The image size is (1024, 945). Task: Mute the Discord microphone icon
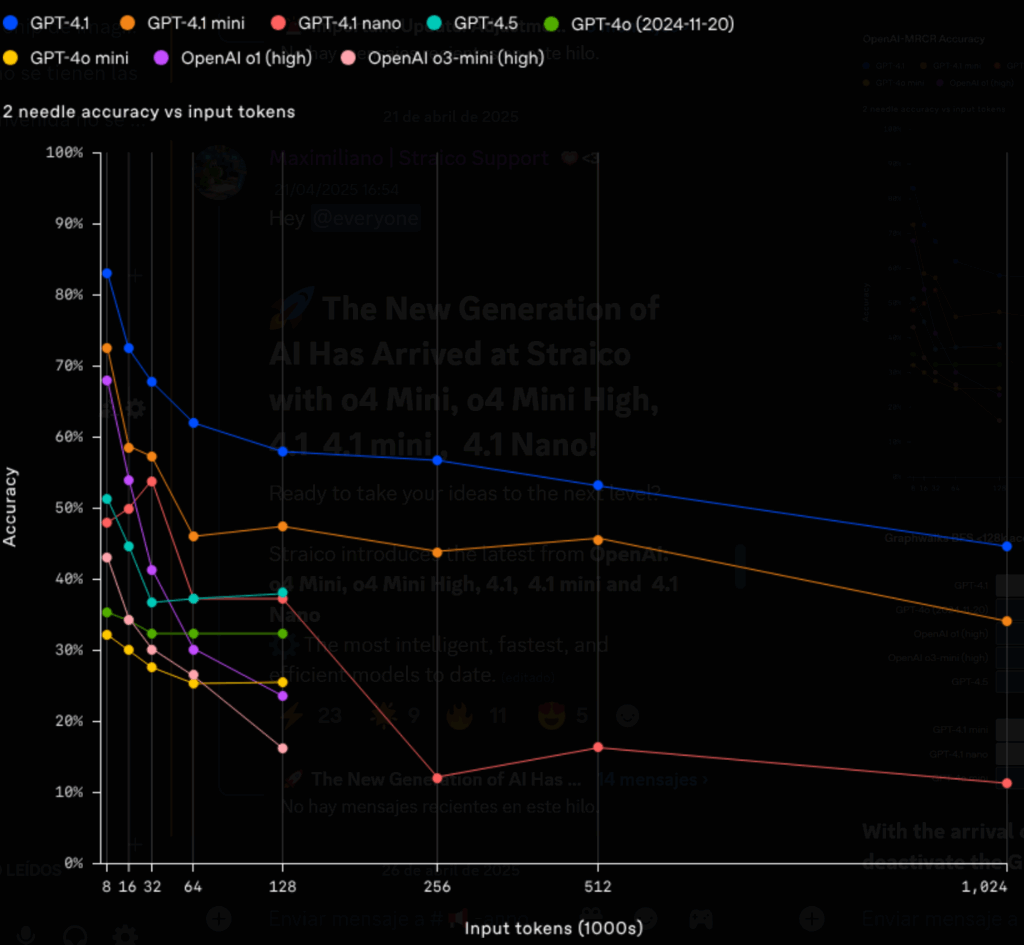(x=26, y=935)
